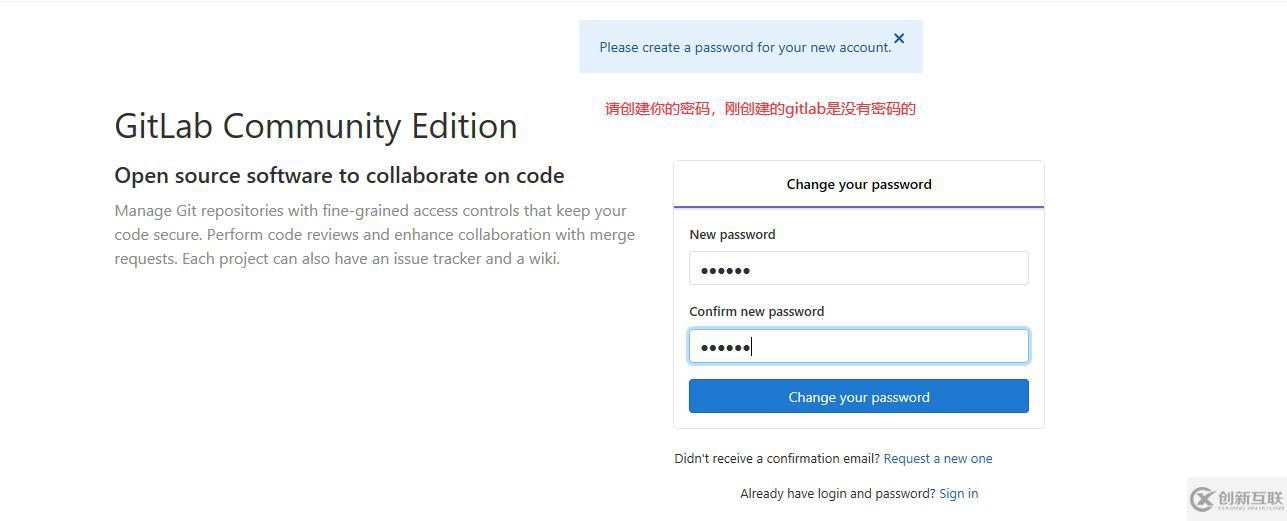The height and width of the screenshot is (521, 1287).
Task: Select the Change your password tab header
Action: [x=858, y=184]
